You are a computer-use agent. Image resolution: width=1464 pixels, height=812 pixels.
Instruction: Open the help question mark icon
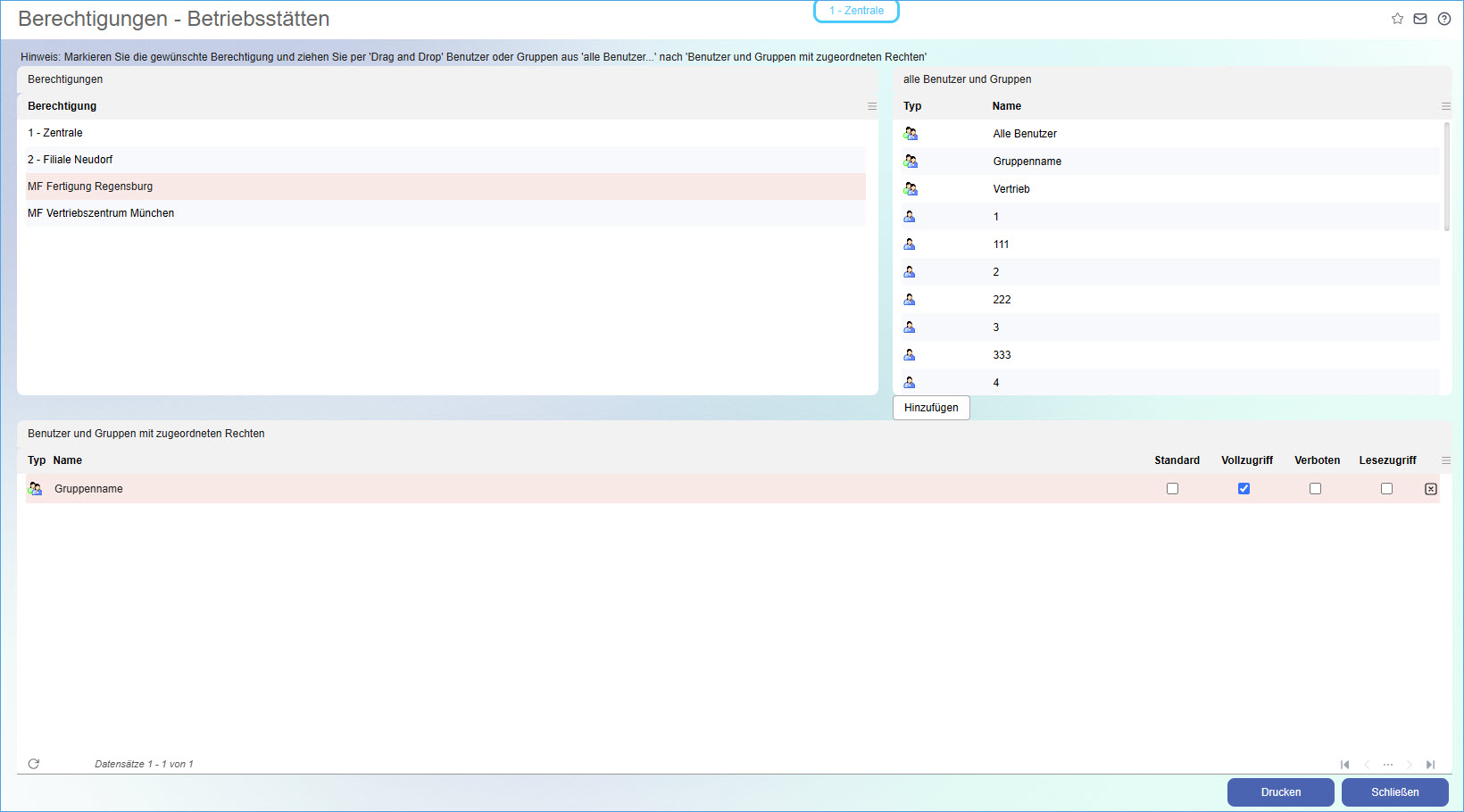point(1444,19)
